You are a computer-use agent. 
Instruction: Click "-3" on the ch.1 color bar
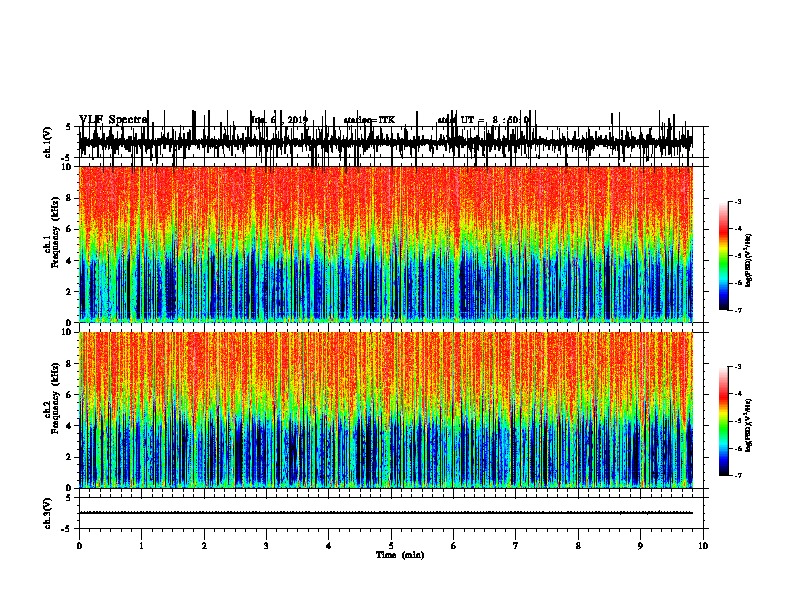[737, 201]
